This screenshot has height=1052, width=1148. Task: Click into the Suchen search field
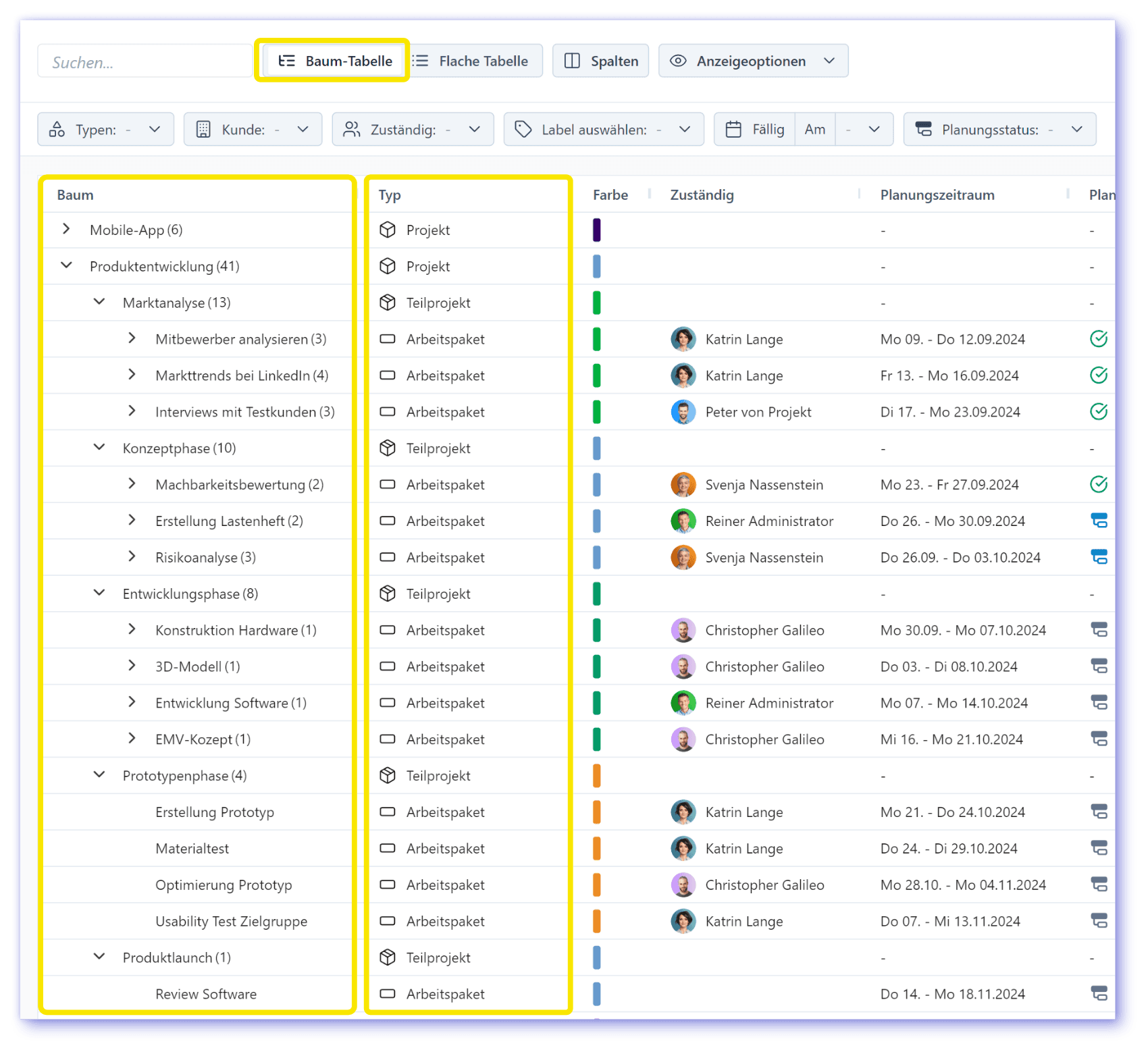tap(145, 62)
